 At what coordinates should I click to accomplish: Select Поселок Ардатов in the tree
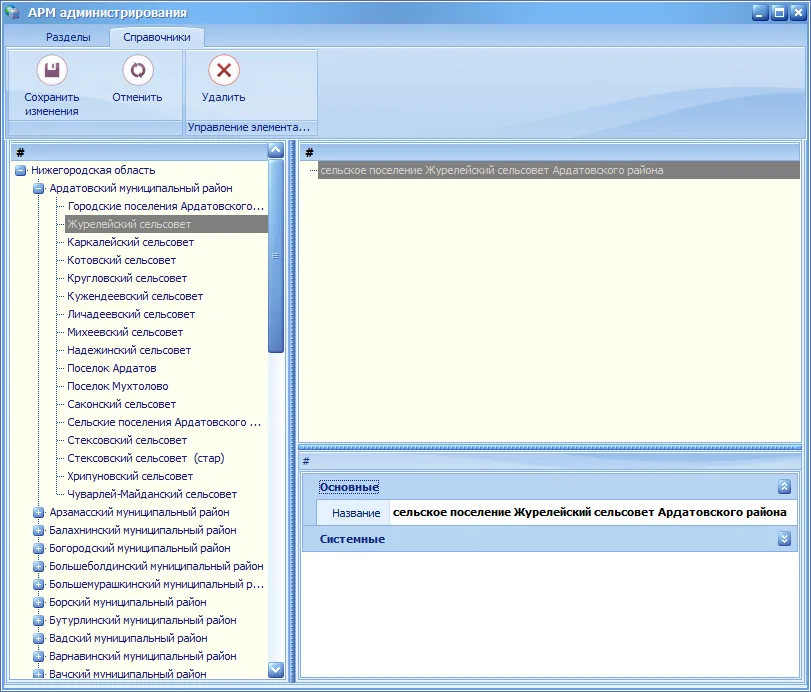pos(112,368)
